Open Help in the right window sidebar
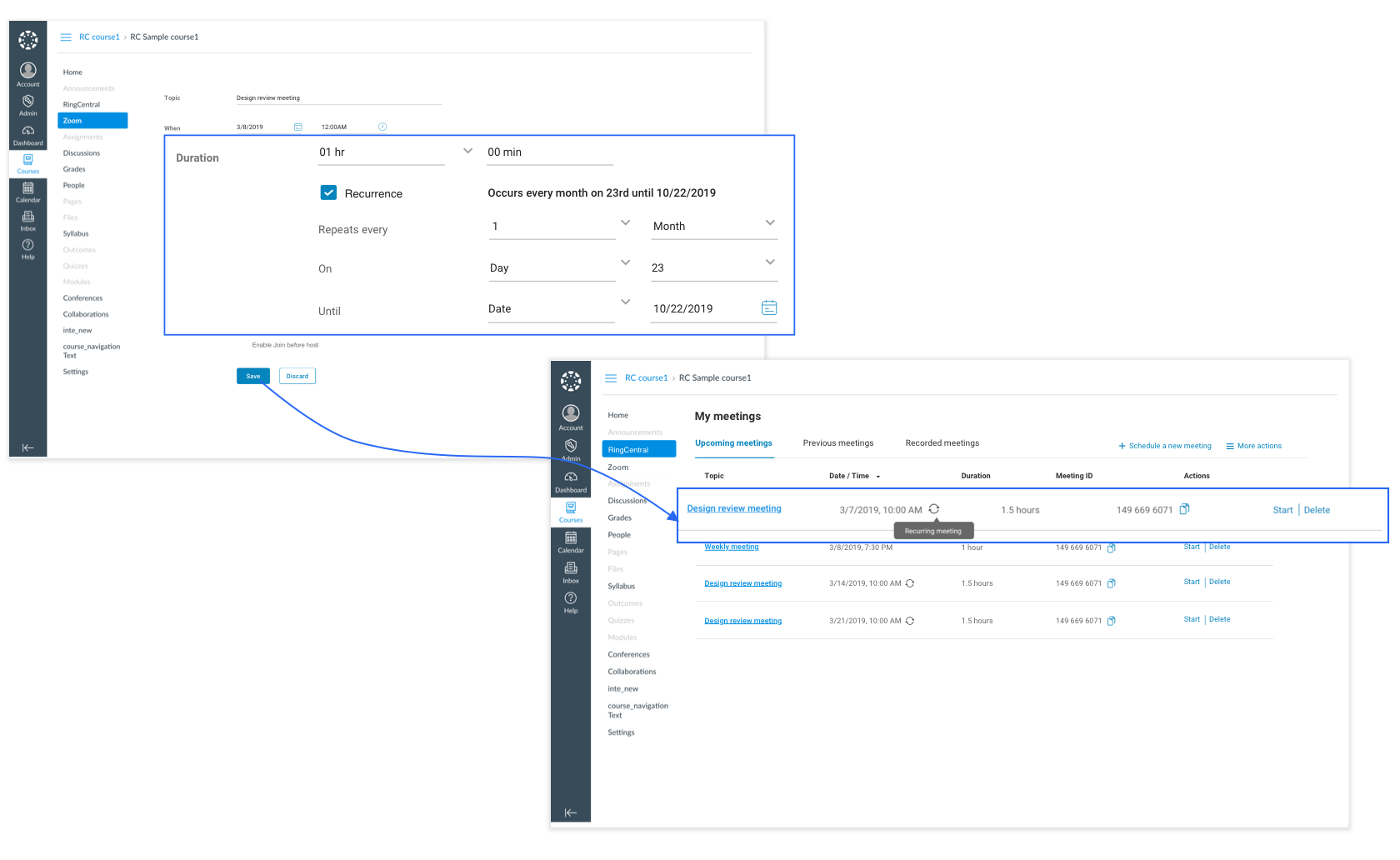Image resolution: width=1400 pixels, height=860 pixels. 571,602
